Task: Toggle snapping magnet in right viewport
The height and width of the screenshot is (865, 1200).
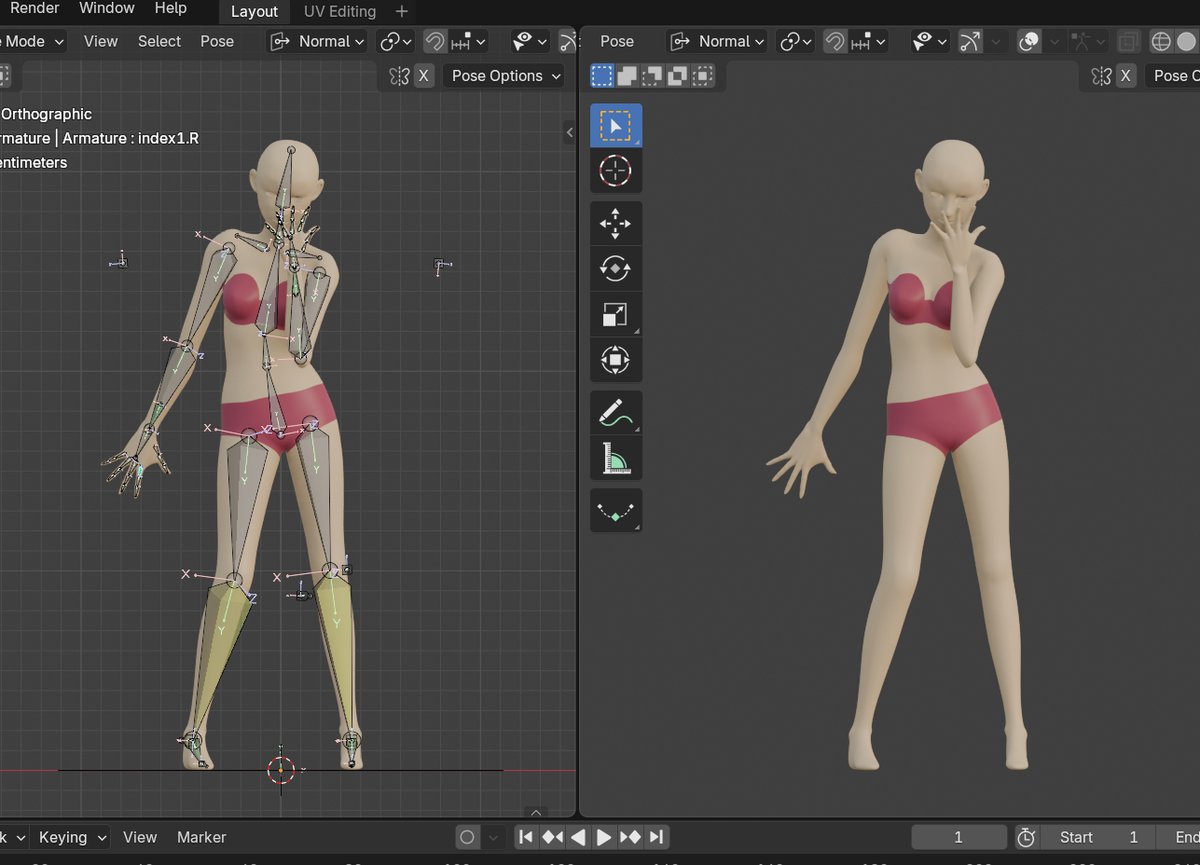Action: point(835,41)
